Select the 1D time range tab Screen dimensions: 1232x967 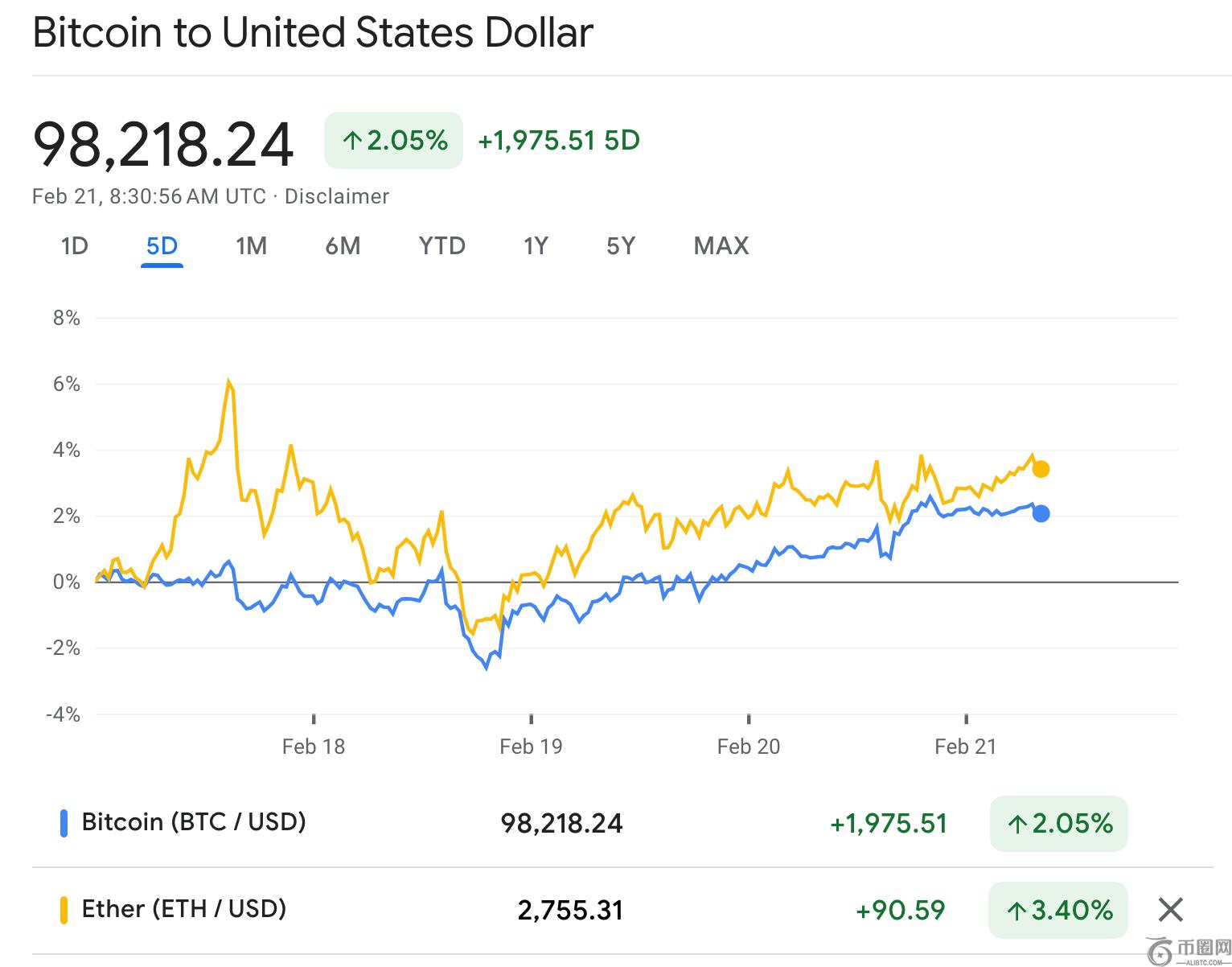click(x=74, y=245)
